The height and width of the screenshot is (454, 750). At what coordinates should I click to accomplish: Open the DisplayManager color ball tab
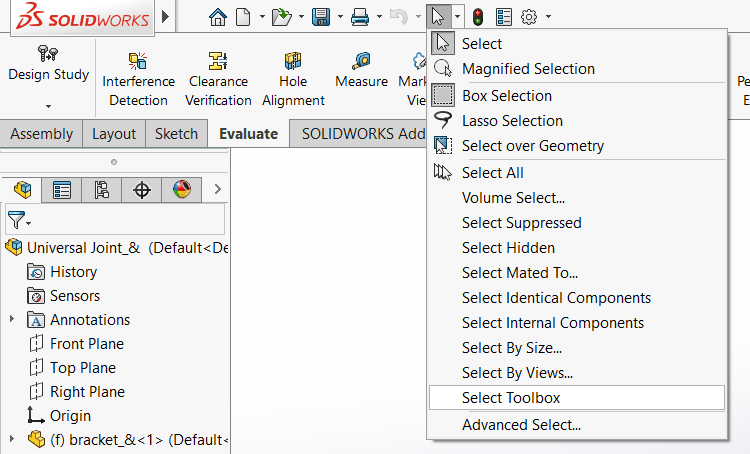[181, 190]
